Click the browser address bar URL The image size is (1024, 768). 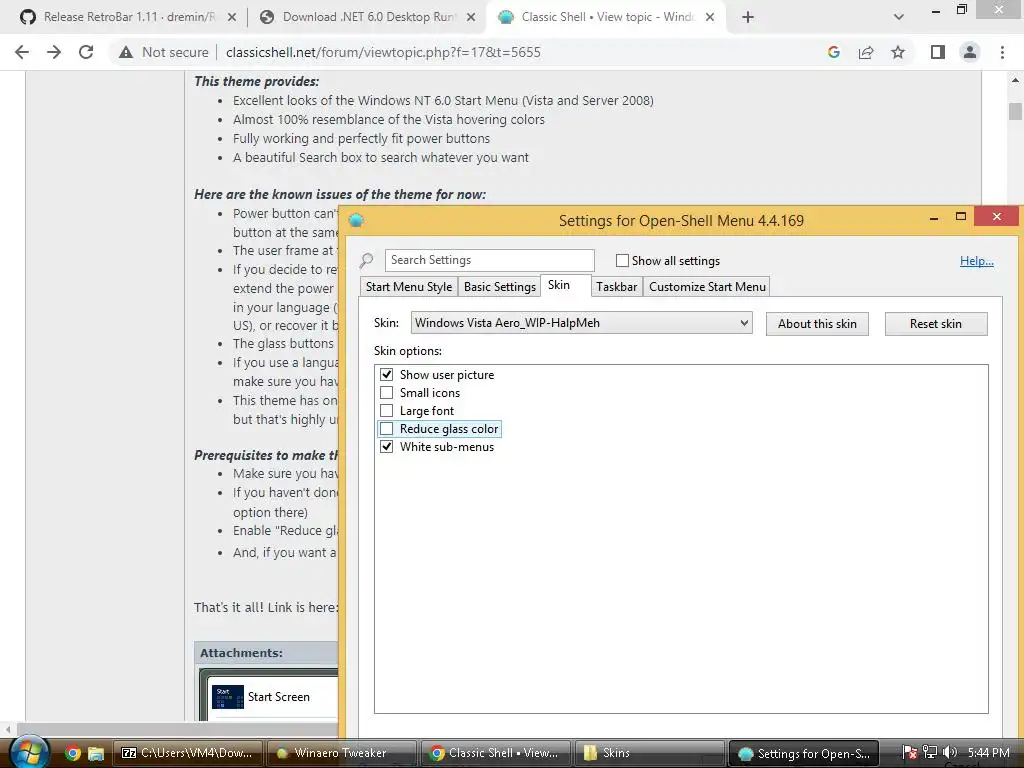(x=383, y=52)
